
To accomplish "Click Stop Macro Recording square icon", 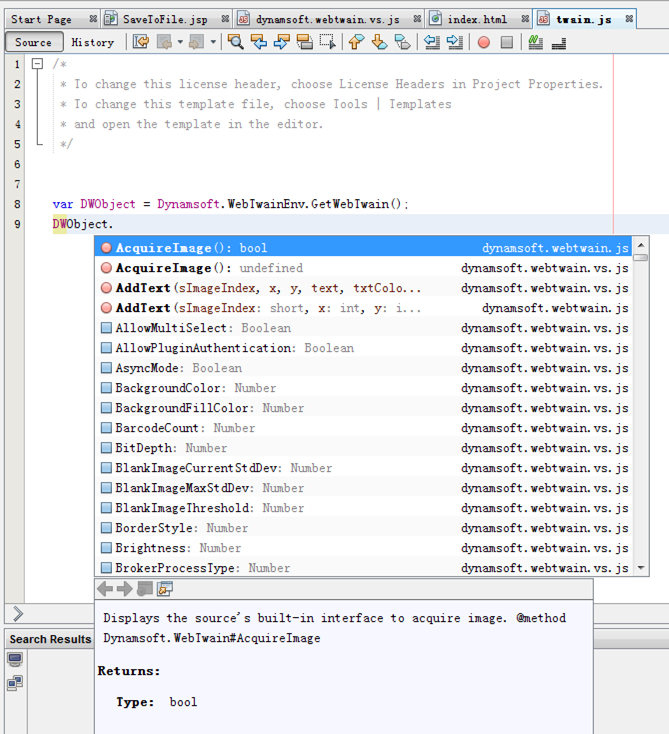I will tap(507, 42).
